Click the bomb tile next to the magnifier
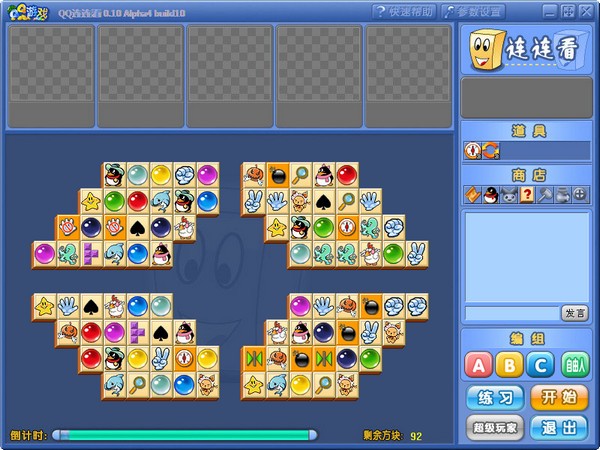Screen dimensions: 600x450 click(x=278, y=175)
